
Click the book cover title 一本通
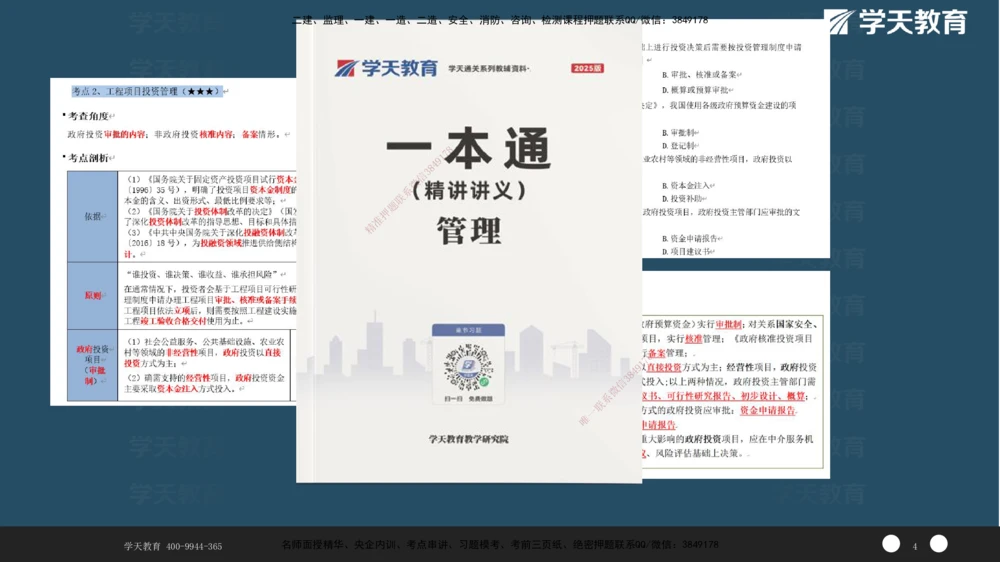click(x=468, y=148)
